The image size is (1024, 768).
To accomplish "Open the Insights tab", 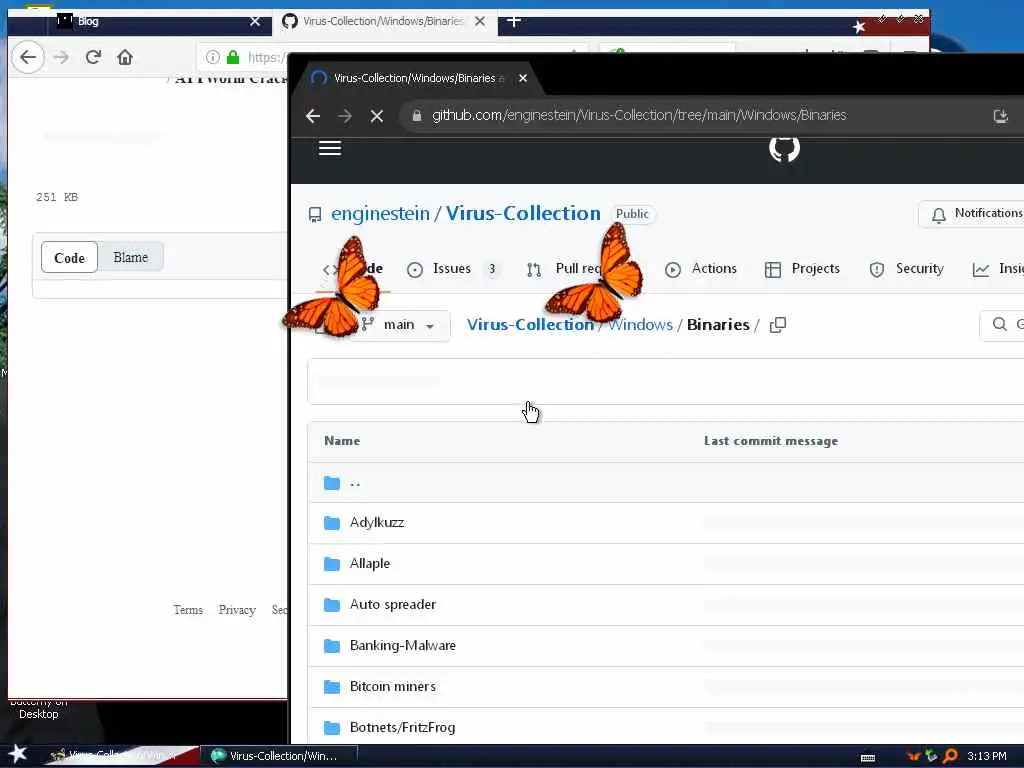I will coord(998,269).
